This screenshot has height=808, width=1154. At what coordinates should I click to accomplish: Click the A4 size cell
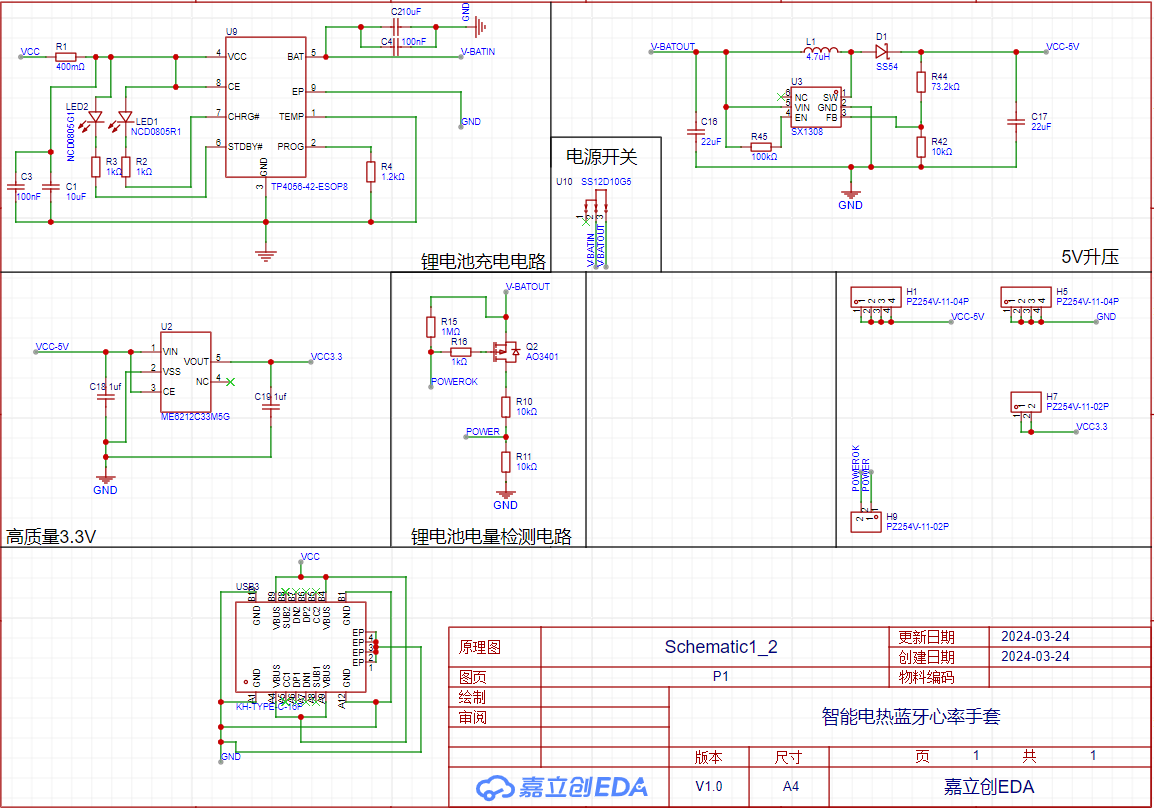pyautogui.click(x=790, y=787)
